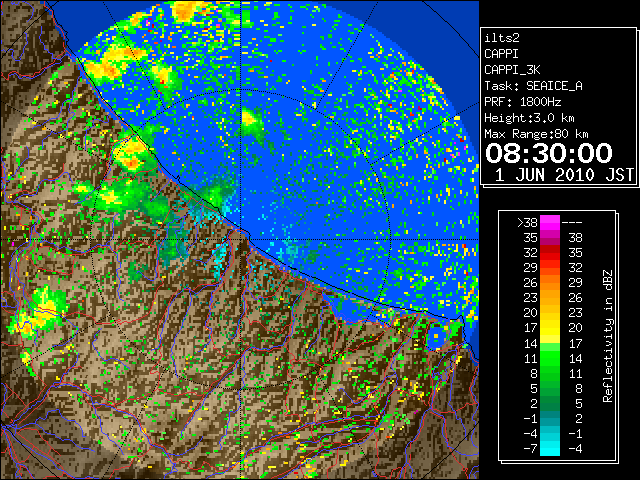Click the yellow echo cluster inland at the lower-left edge
640x480 pixels.
point(36,313)
